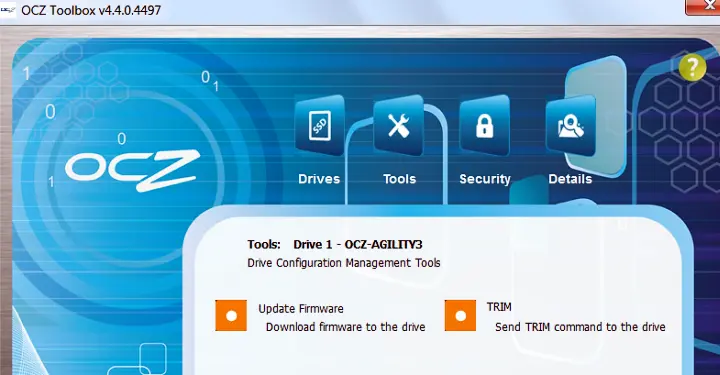720x375 pixels.
Task: Open the Drives SSD icon
Action: (x=320, y=125)
